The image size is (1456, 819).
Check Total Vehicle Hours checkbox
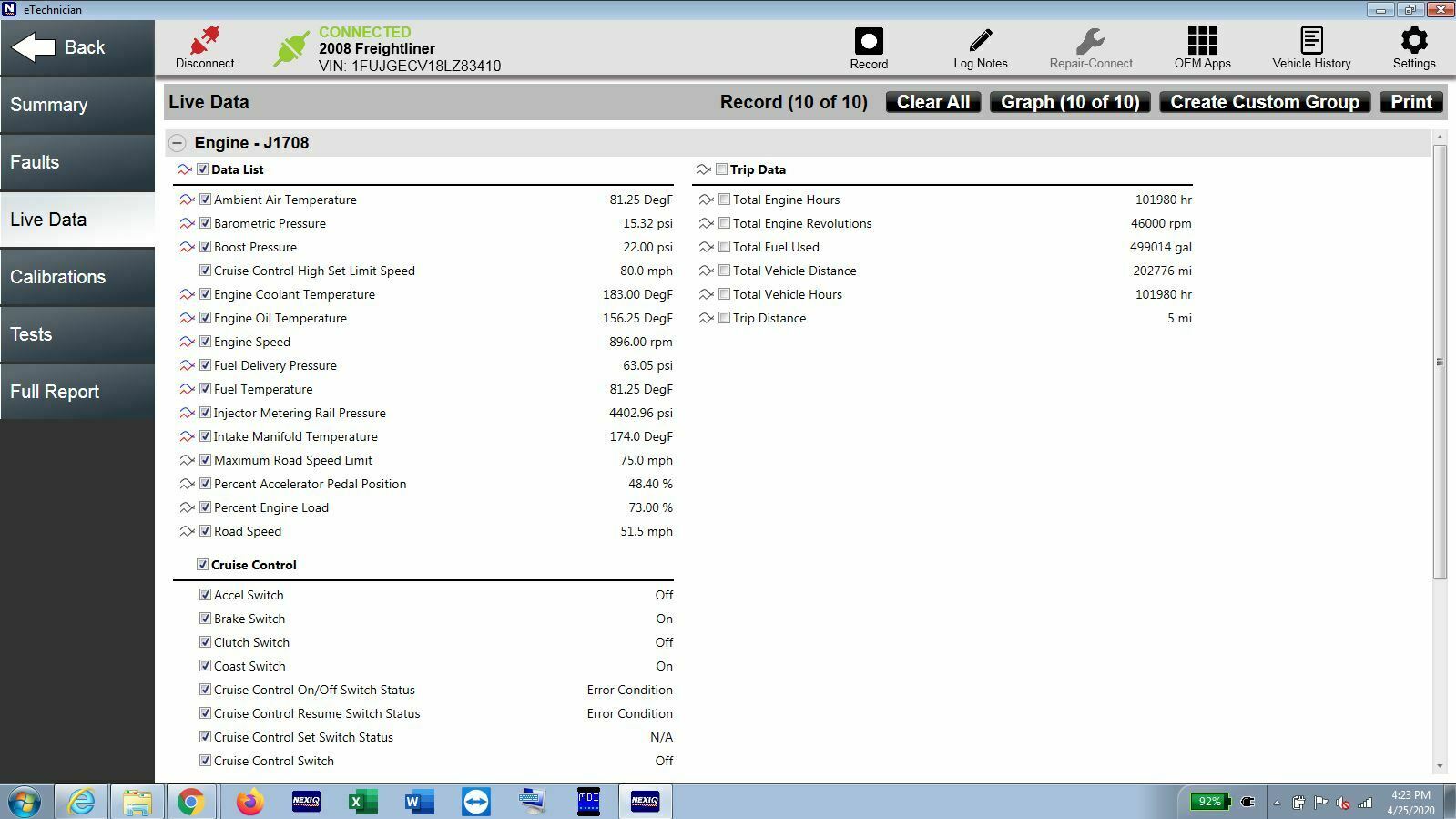point(724,294)
